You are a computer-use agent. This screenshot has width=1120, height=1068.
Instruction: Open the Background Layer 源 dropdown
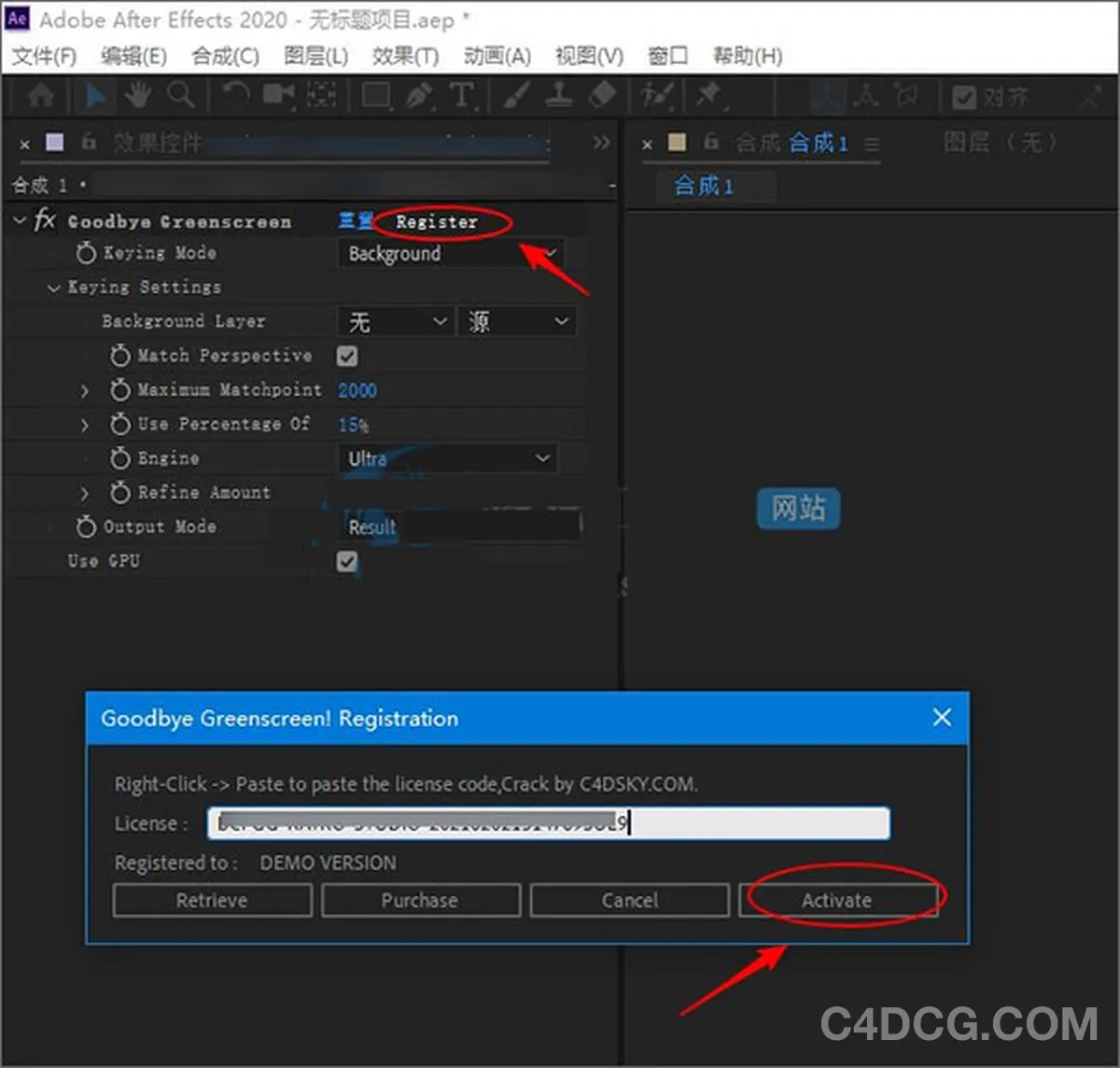pos(516,322)
